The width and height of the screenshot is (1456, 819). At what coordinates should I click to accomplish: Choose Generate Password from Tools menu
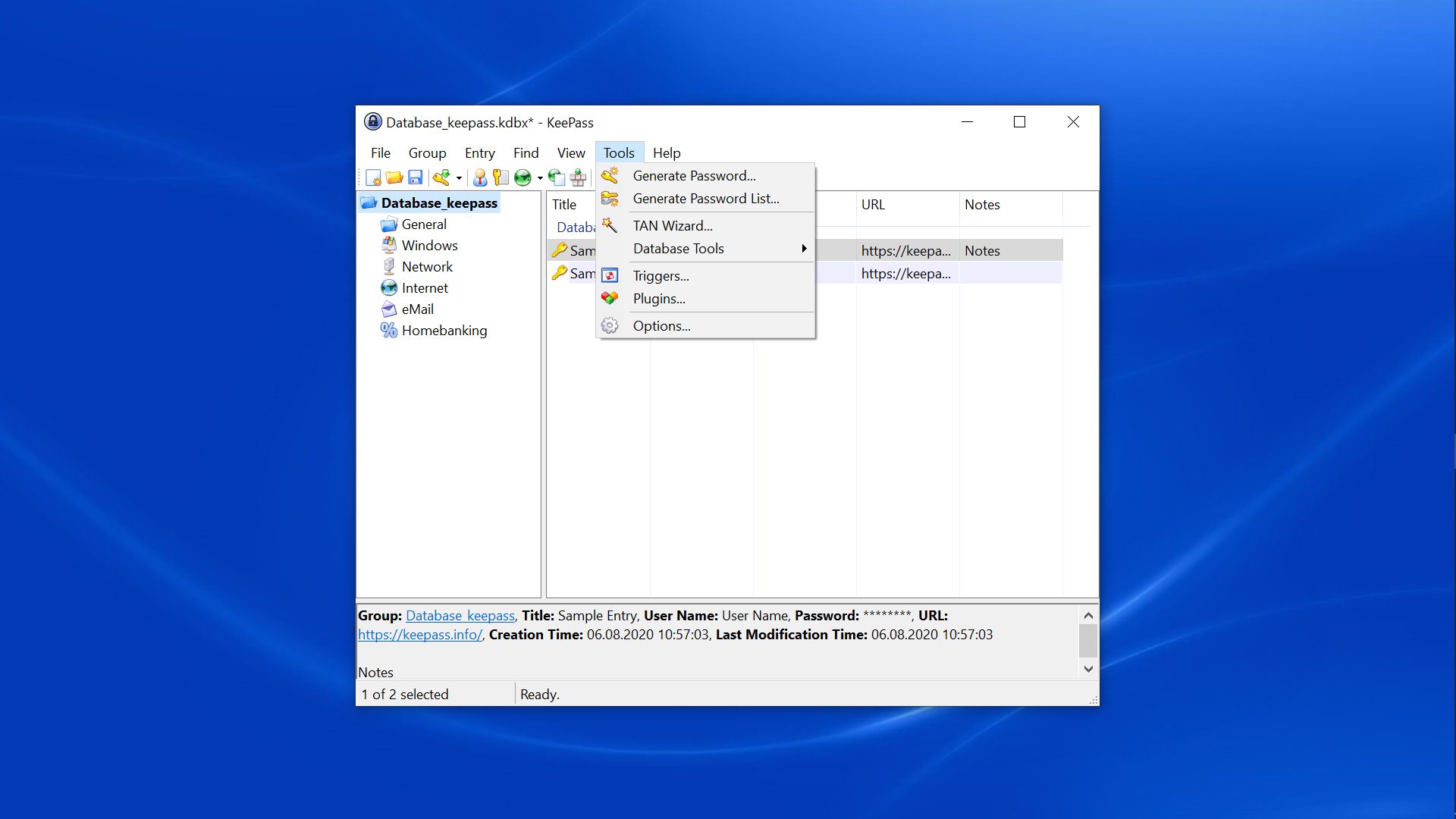[x=694, y=176]
